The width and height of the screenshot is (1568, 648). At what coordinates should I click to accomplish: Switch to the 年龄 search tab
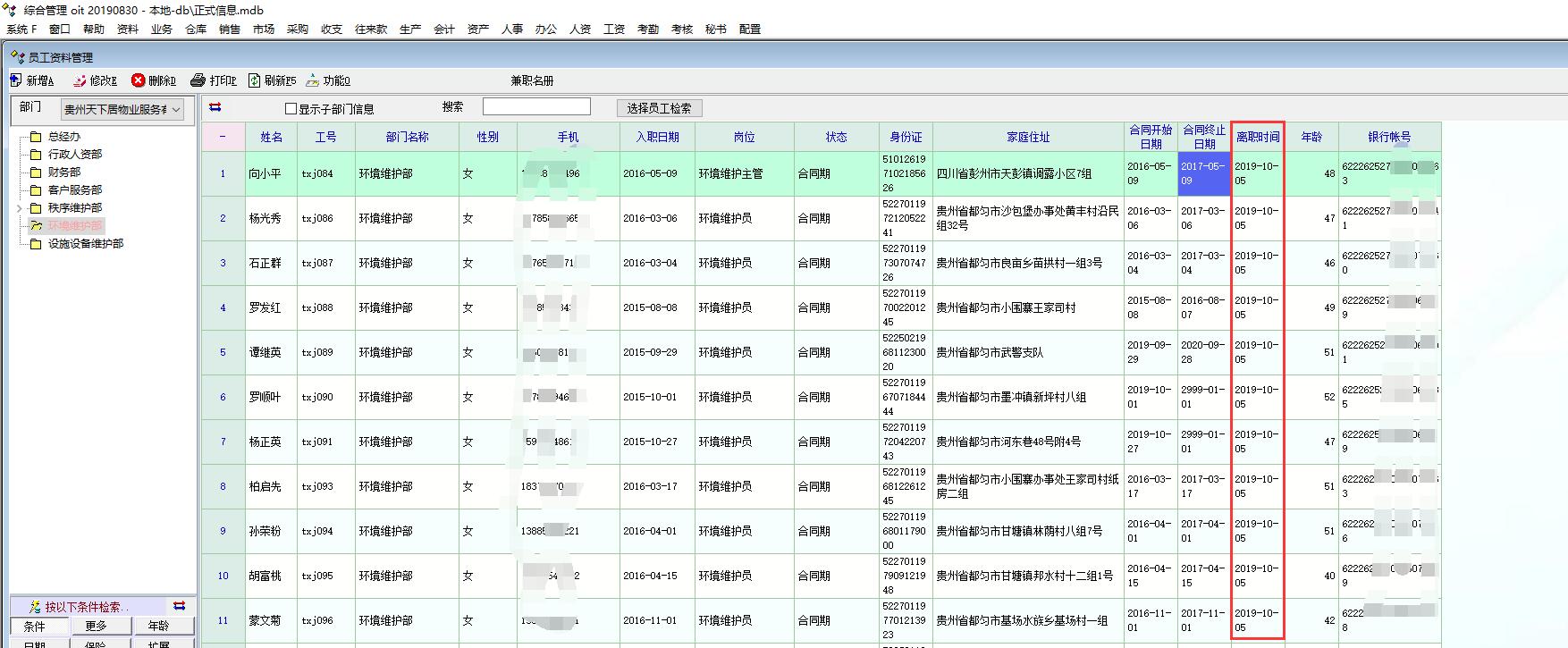coord(158,626)
